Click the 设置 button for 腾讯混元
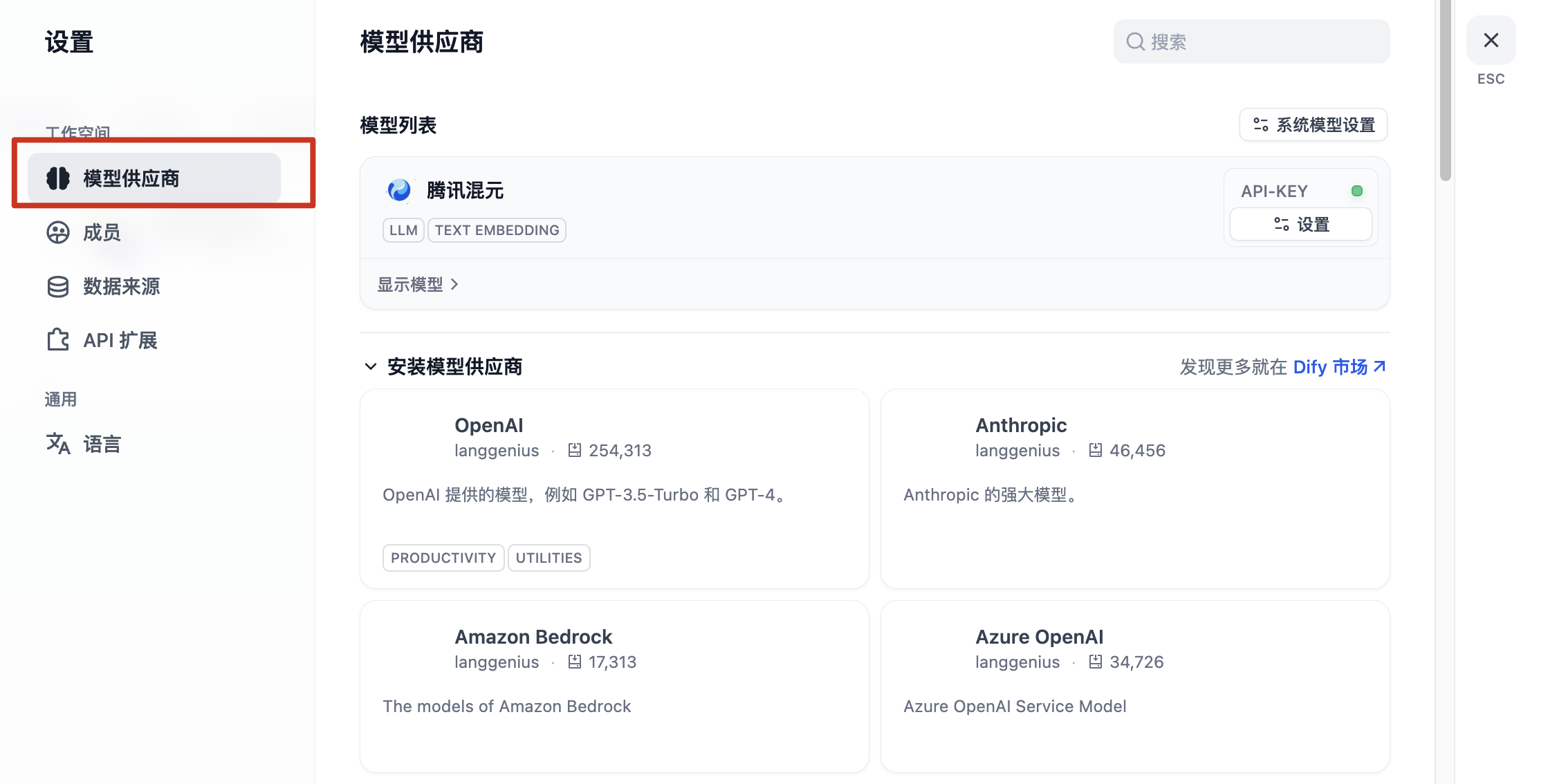The height and width of the screenshot is (784, 1548). tap(1300, 224)
